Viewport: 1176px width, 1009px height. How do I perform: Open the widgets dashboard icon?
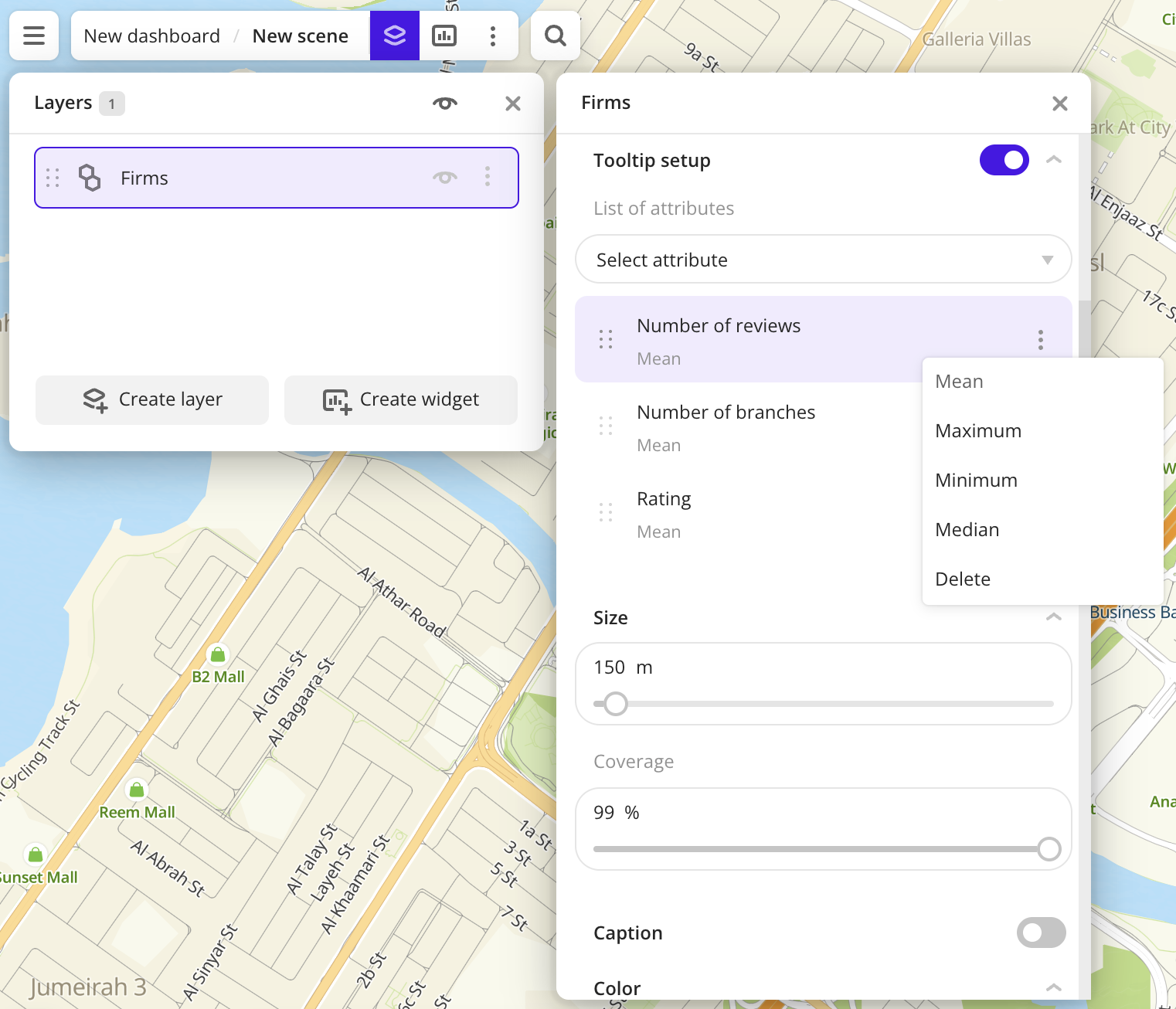tap(444, 36)
